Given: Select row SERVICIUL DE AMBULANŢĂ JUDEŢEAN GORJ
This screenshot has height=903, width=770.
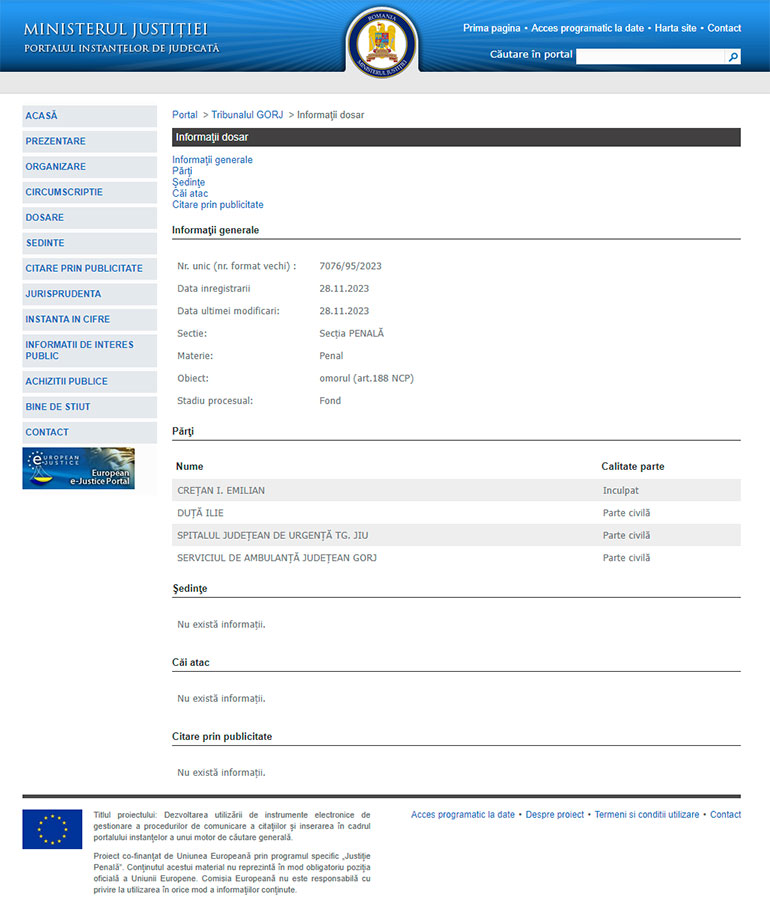Looking at the screenshot, I should tap(456, 557).
